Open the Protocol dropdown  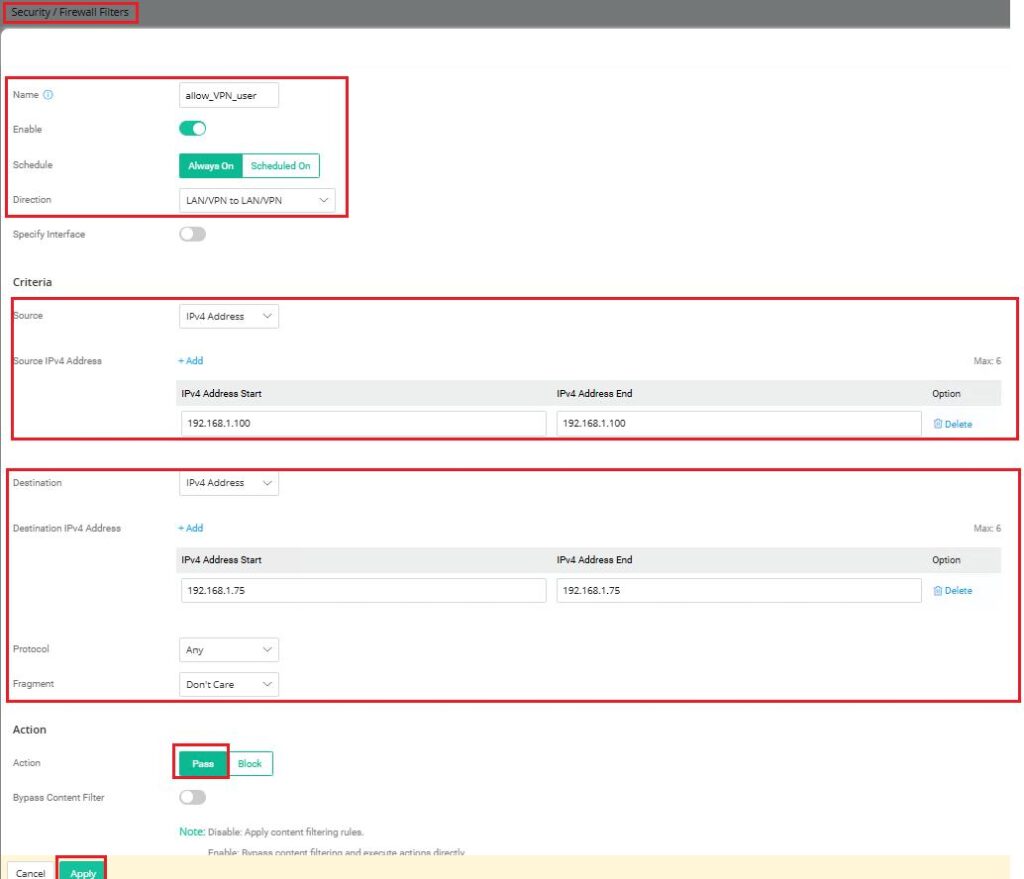(x=228, y=650)
